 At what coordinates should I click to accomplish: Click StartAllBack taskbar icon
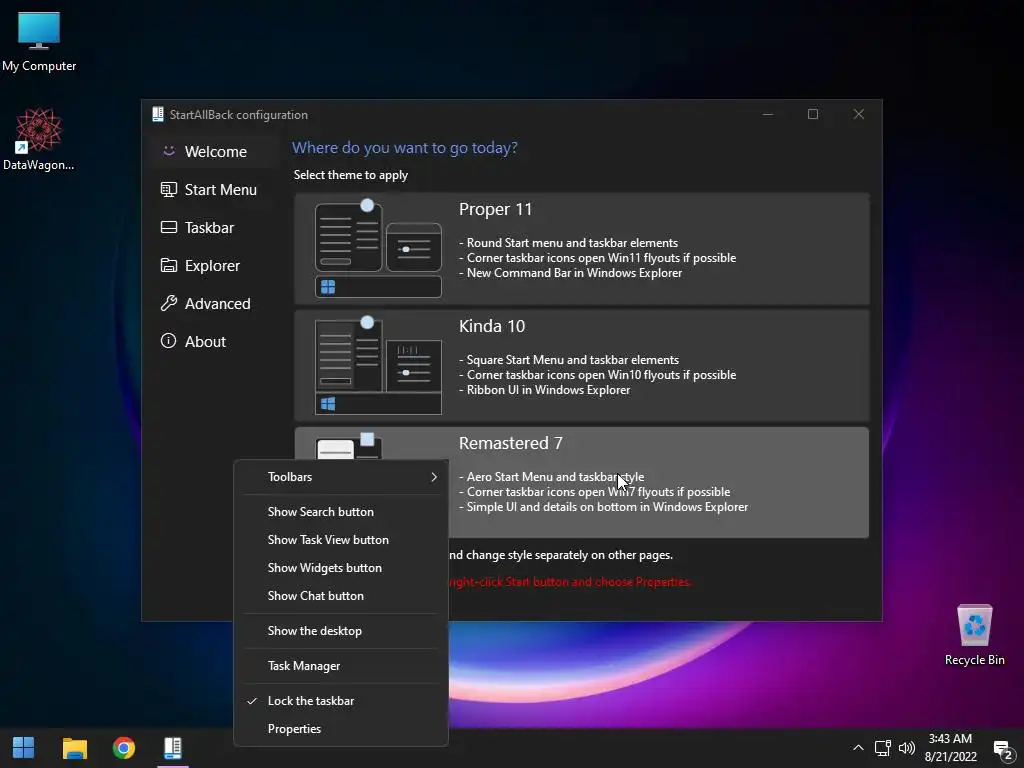[x=172, y=748]
